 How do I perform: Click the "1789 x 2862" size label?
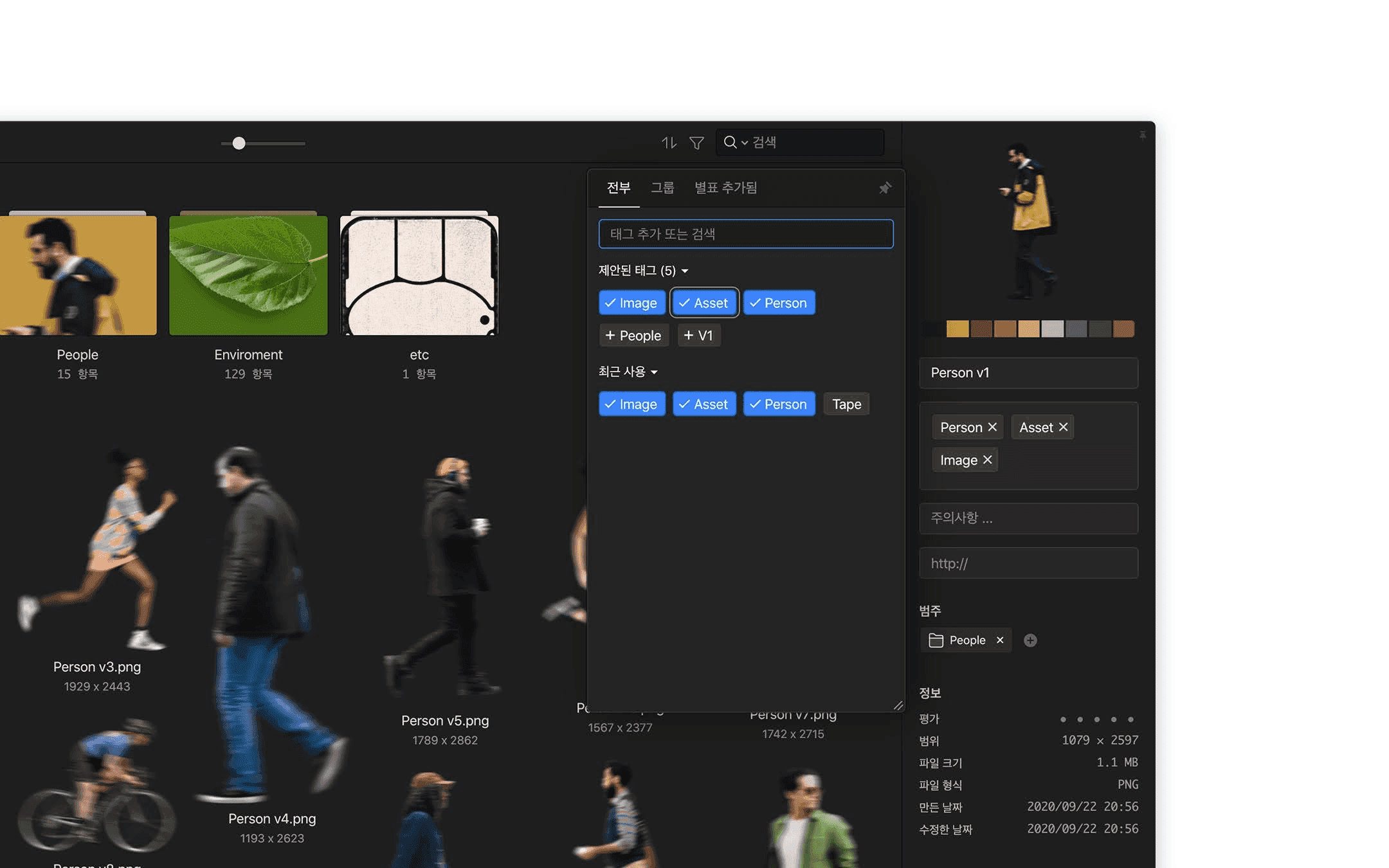pyautogui.click(x=445, y=741)
